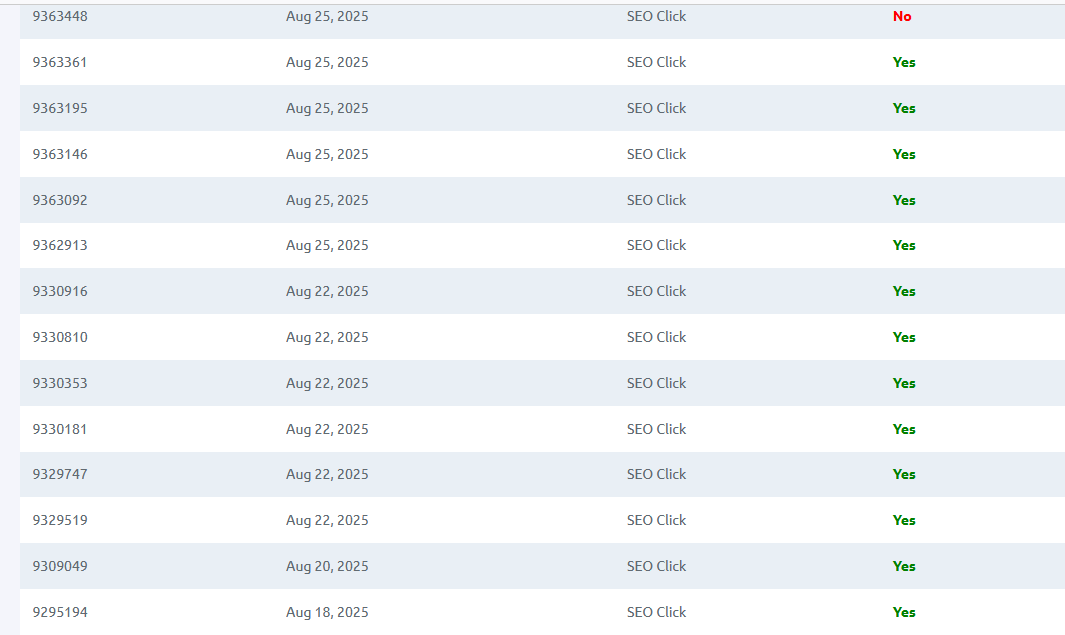Image resolution: width=1065 pixels, height=635 pixels.
Task: Click the Yes status for order 9295194
Action: click(904, 613)
